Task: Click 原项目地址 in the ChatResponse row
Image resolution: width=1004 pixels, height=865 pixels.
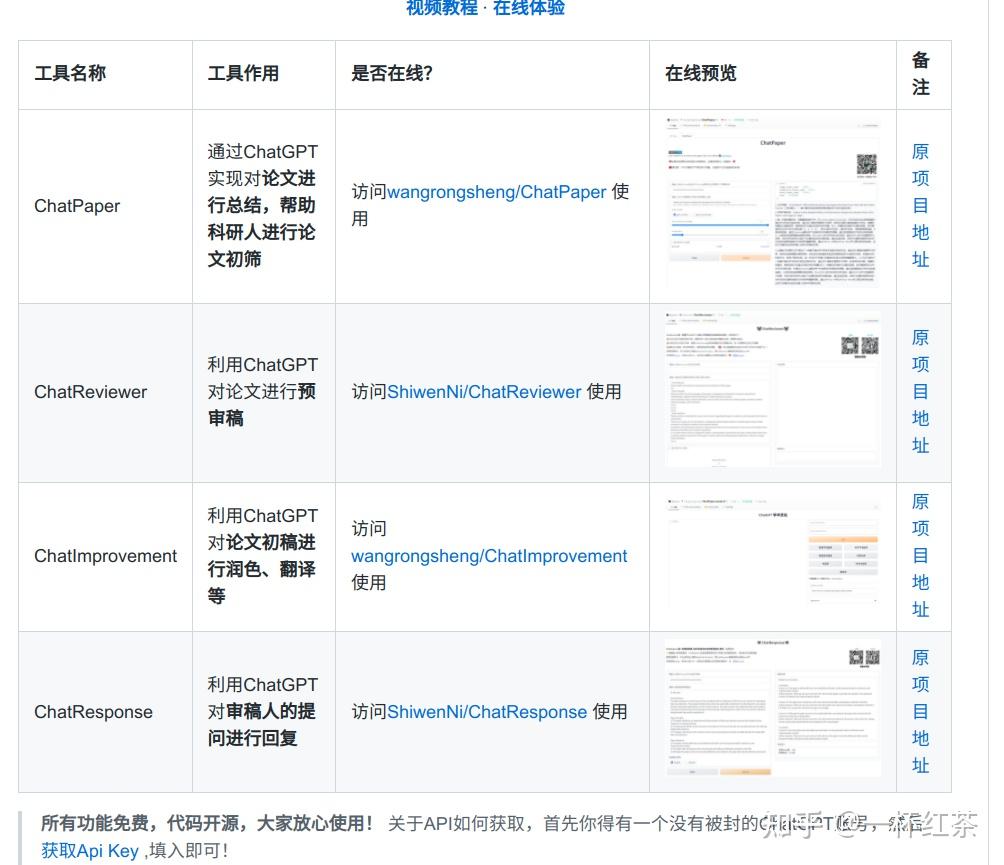Action: pyautogui.click(x=920, y=711)
